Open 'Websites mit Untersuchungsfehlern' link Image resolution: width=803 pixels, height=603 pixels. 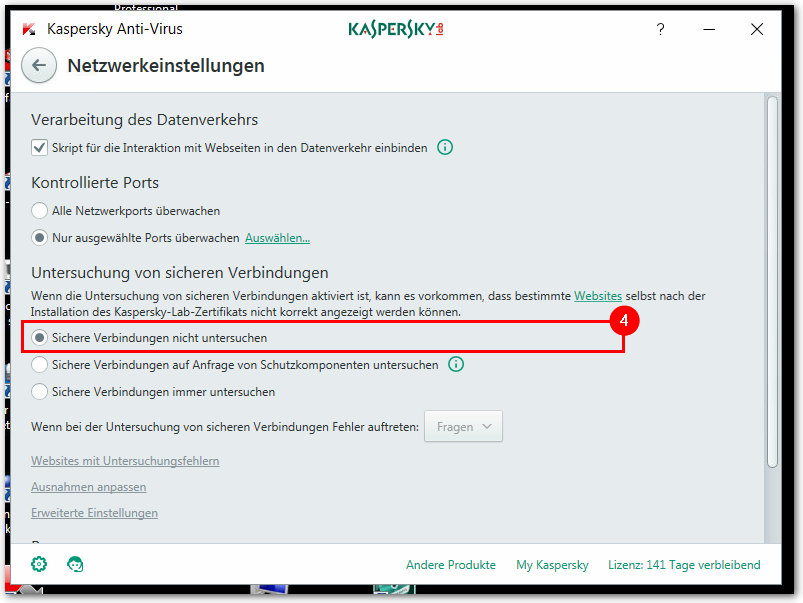(x=125, y=461)
